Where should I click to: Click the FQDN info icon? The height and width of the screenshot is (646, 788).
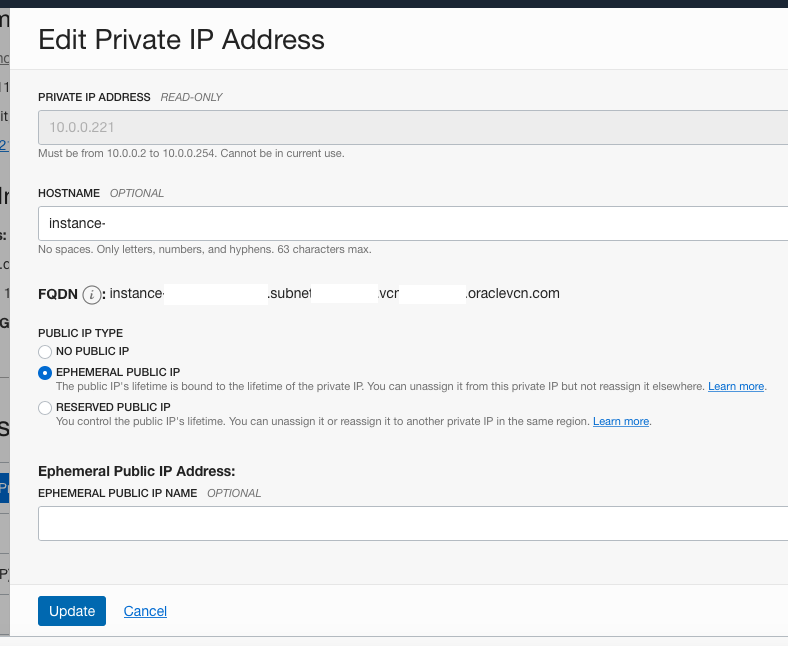coord(91,295)
